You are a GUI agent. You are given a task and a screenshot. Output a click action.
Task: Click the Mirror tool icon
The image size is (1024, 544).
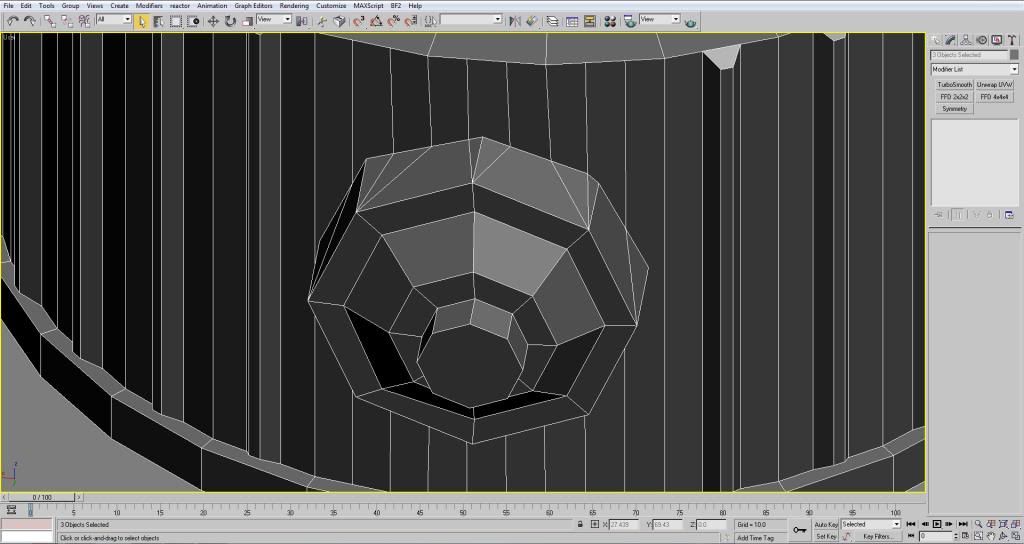click(x=515, y=21)
